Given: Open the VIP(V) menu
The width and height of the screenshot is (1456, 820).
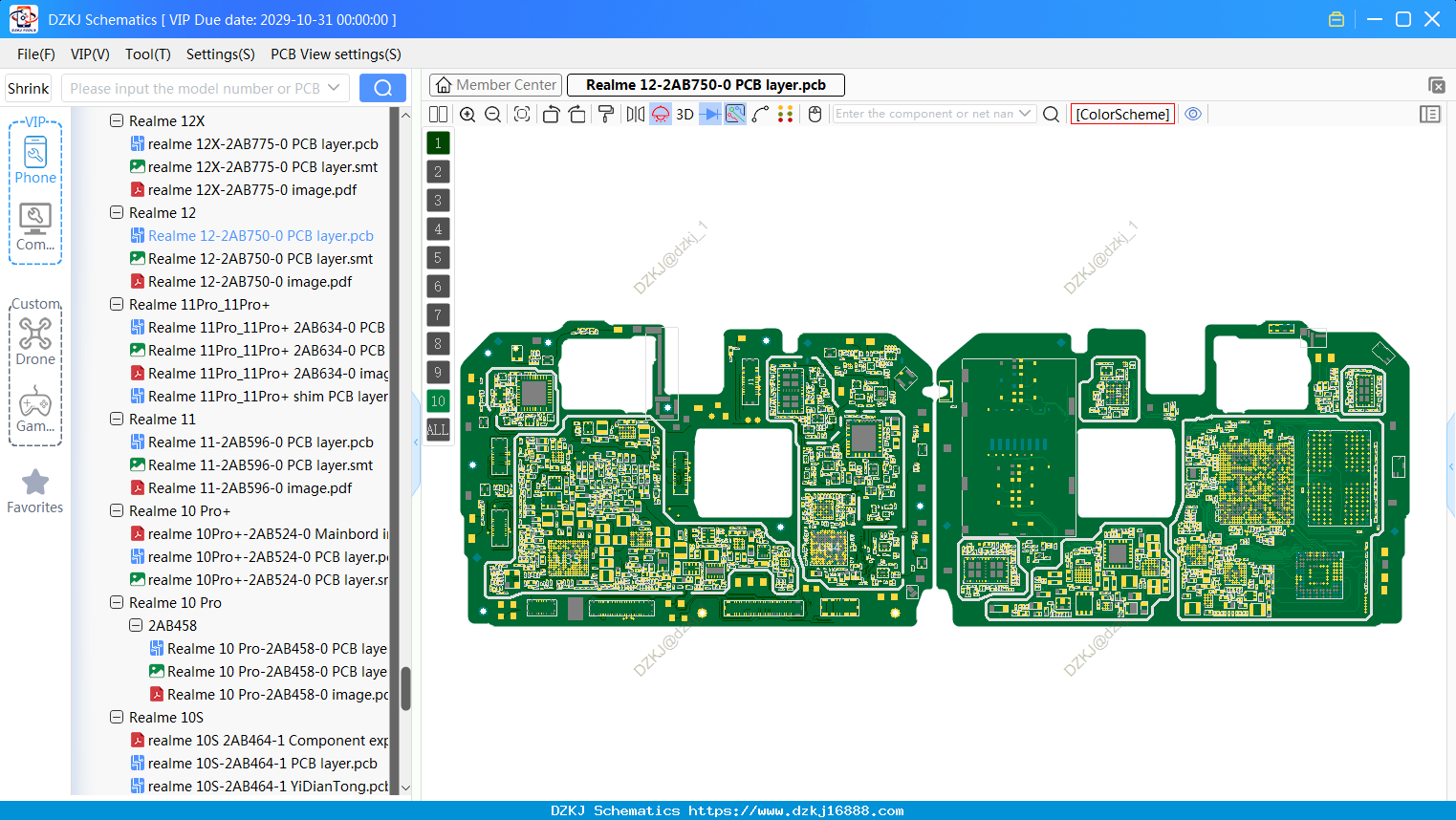Looking at the screenshot, I should tap(90, 54).
